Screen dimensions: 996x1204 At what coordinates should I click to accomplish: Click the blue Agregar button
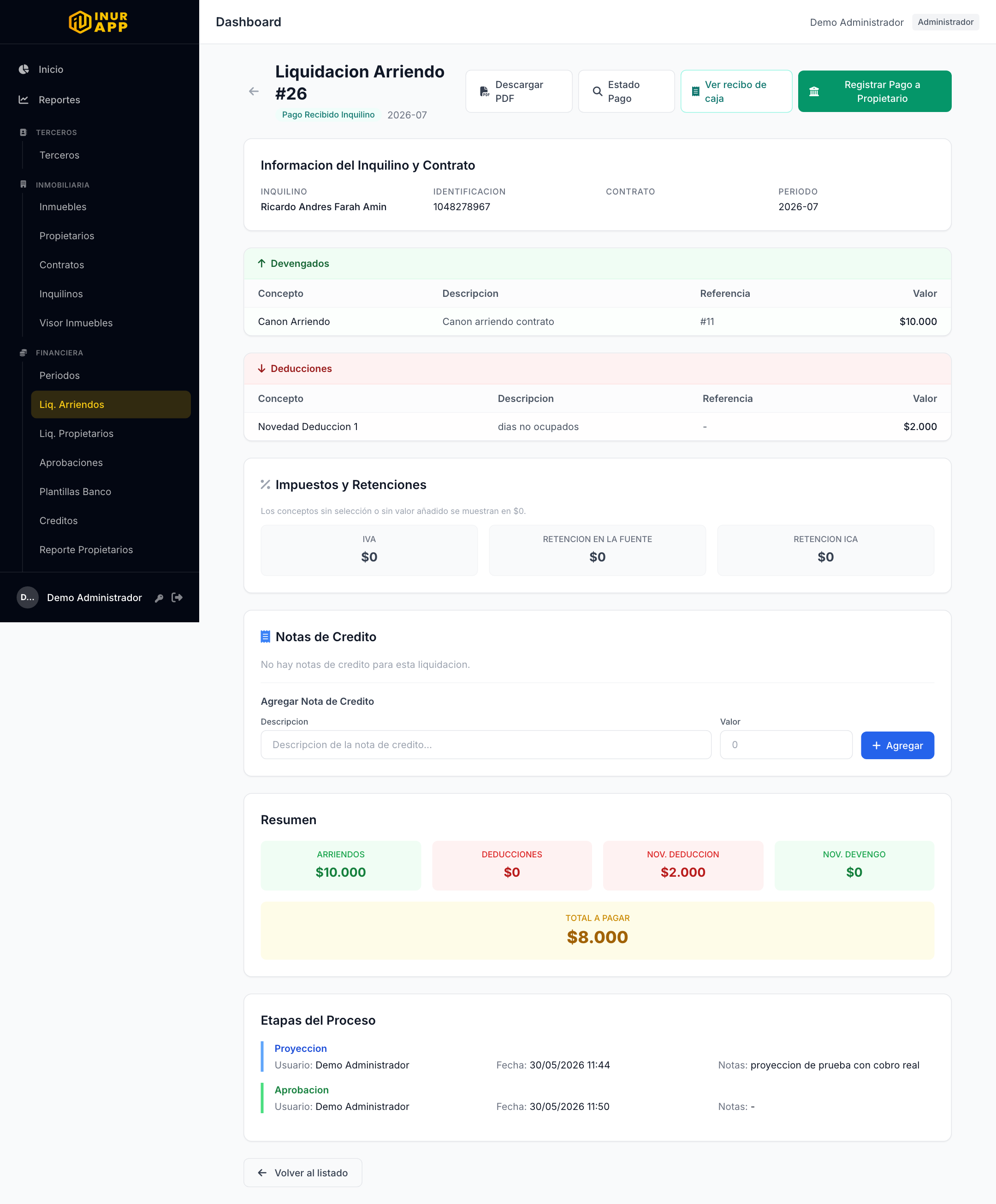[897, 745]
